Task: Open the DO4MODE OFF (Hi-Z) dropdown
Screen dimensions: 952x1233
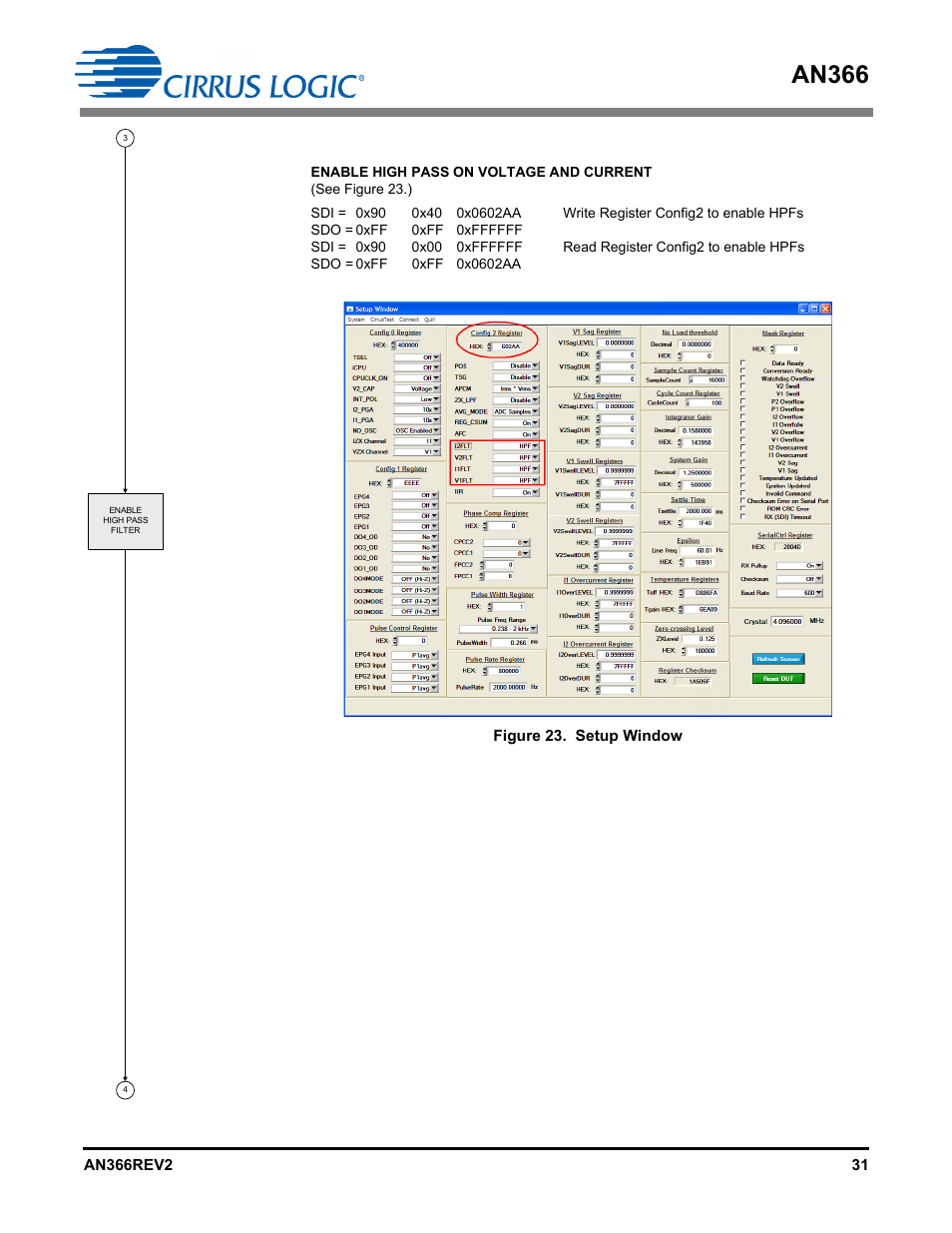Action: click(414, 579)
